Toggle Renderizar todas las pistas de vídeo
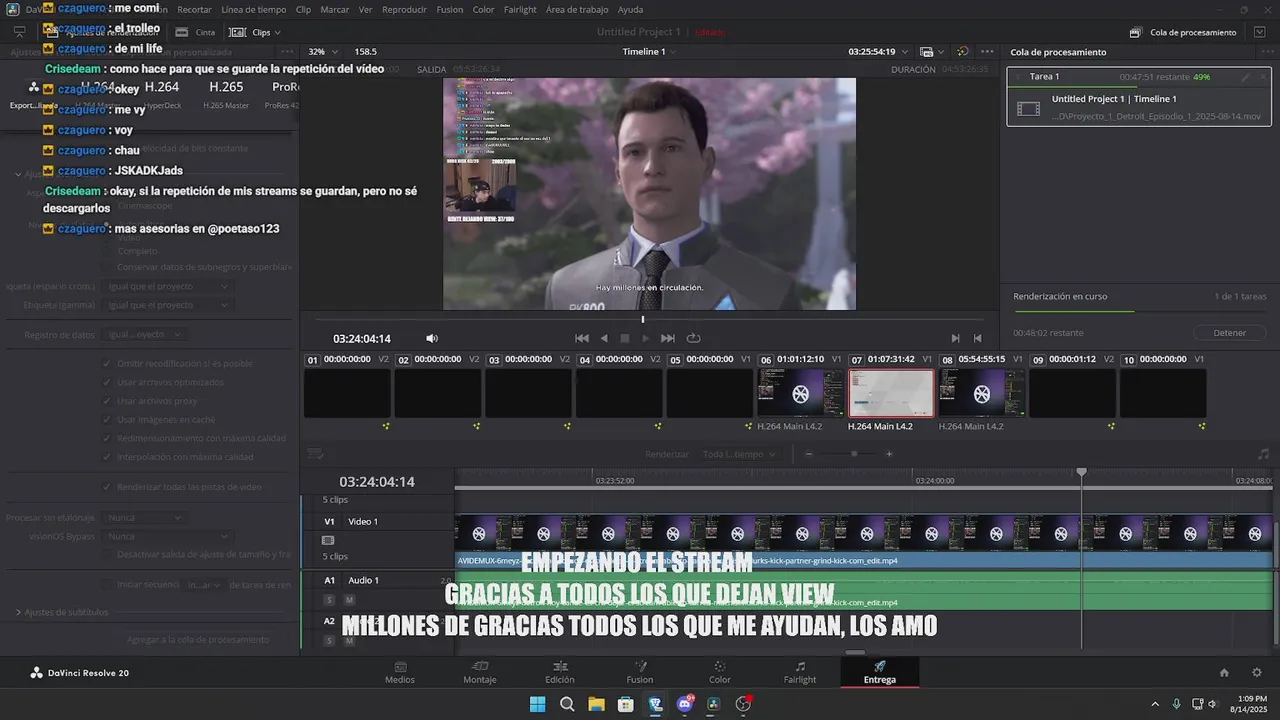This screenshot has width=1280, height=720. point(107,487)
